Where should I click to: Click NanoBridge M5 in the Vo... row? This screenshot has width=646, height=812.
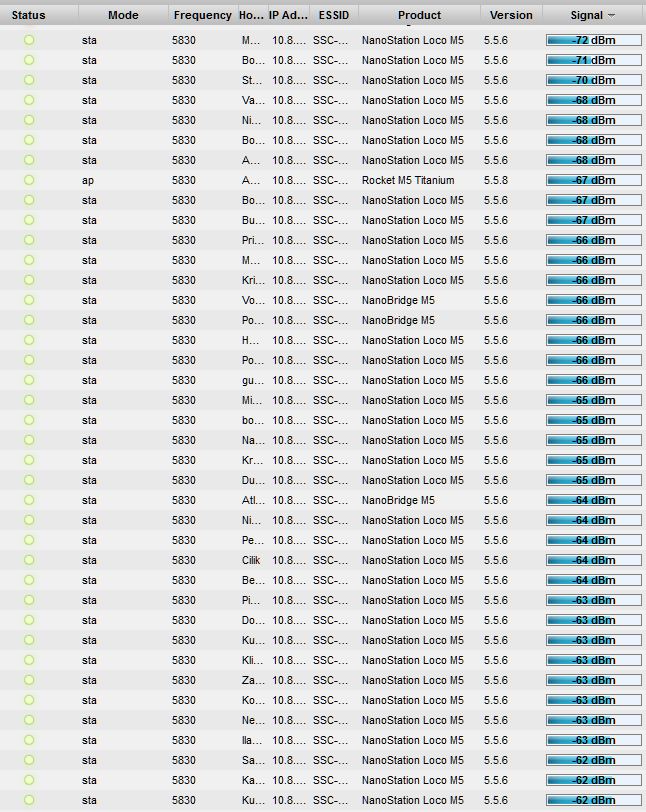pyautogui.click(x=398, y=300)
